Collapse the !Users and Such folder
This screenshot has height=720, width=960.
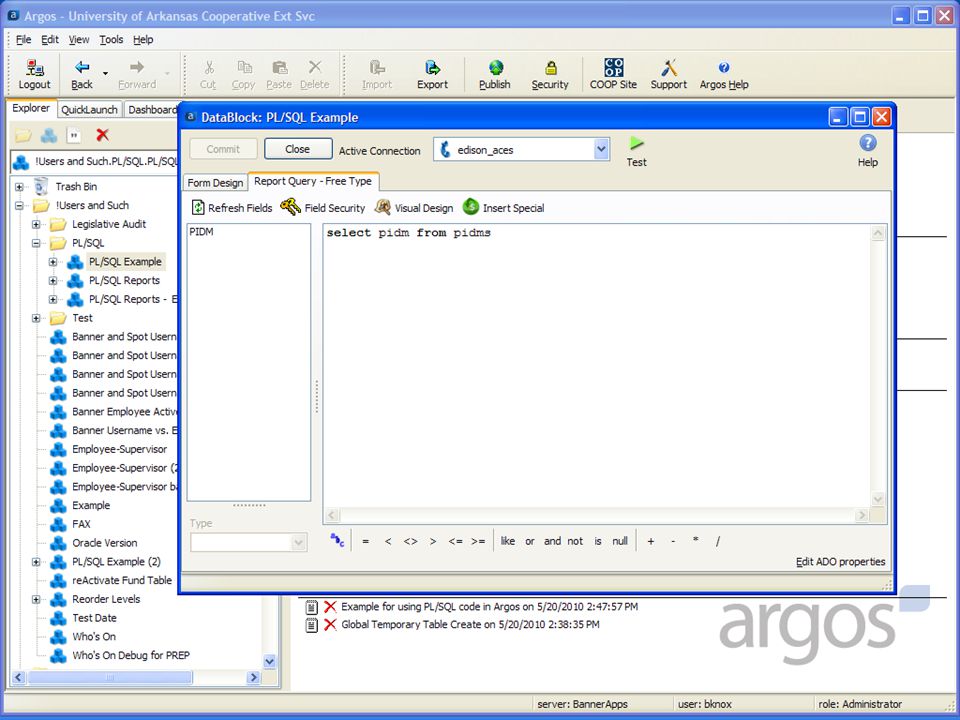pos(19,206)
